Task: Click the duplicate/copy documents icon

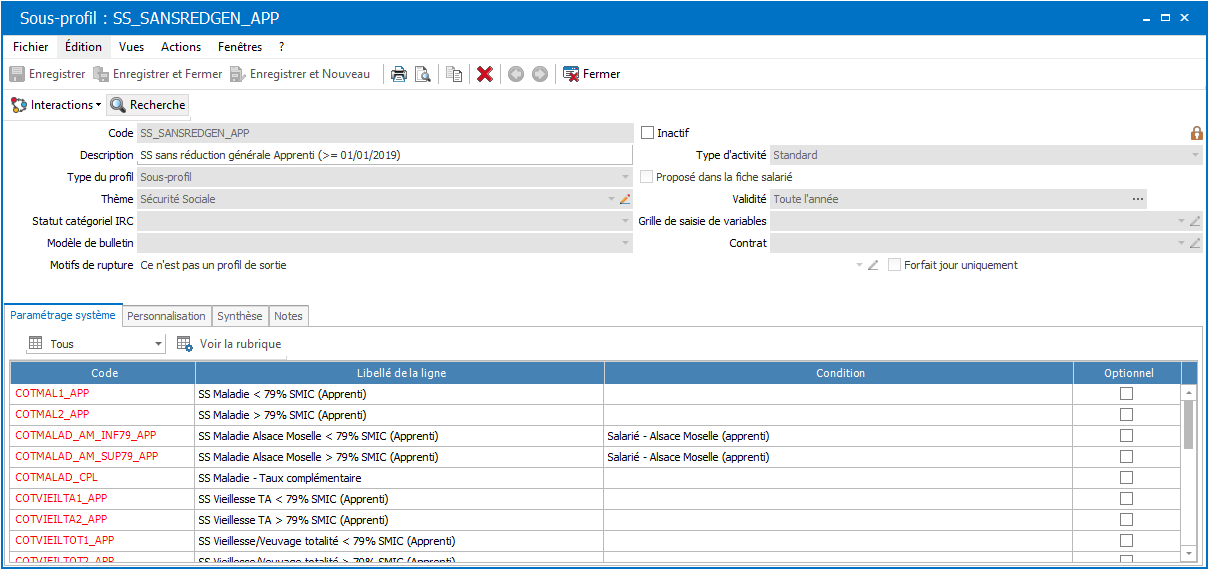Action: [454, 74]
